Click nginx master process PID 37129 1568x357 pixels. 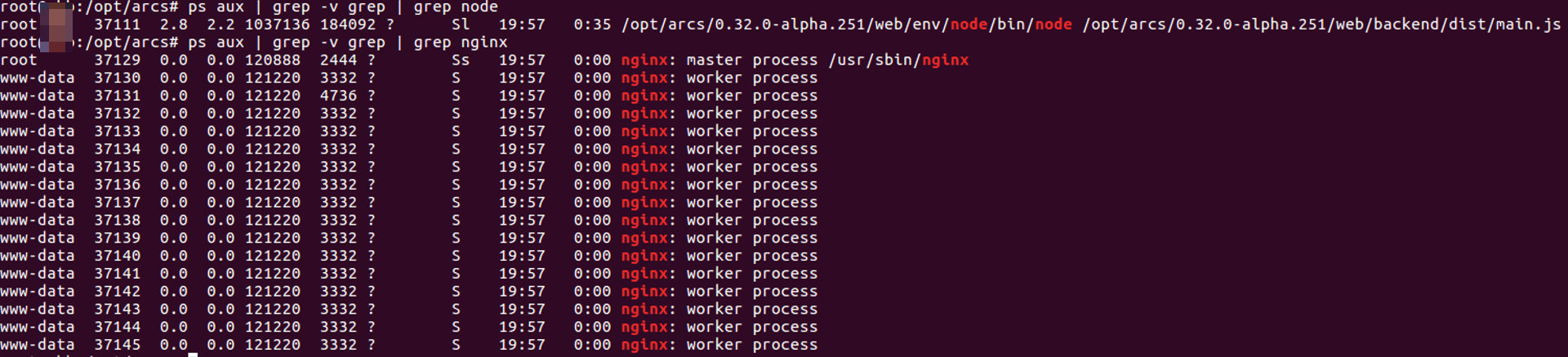tap(117, 60)
